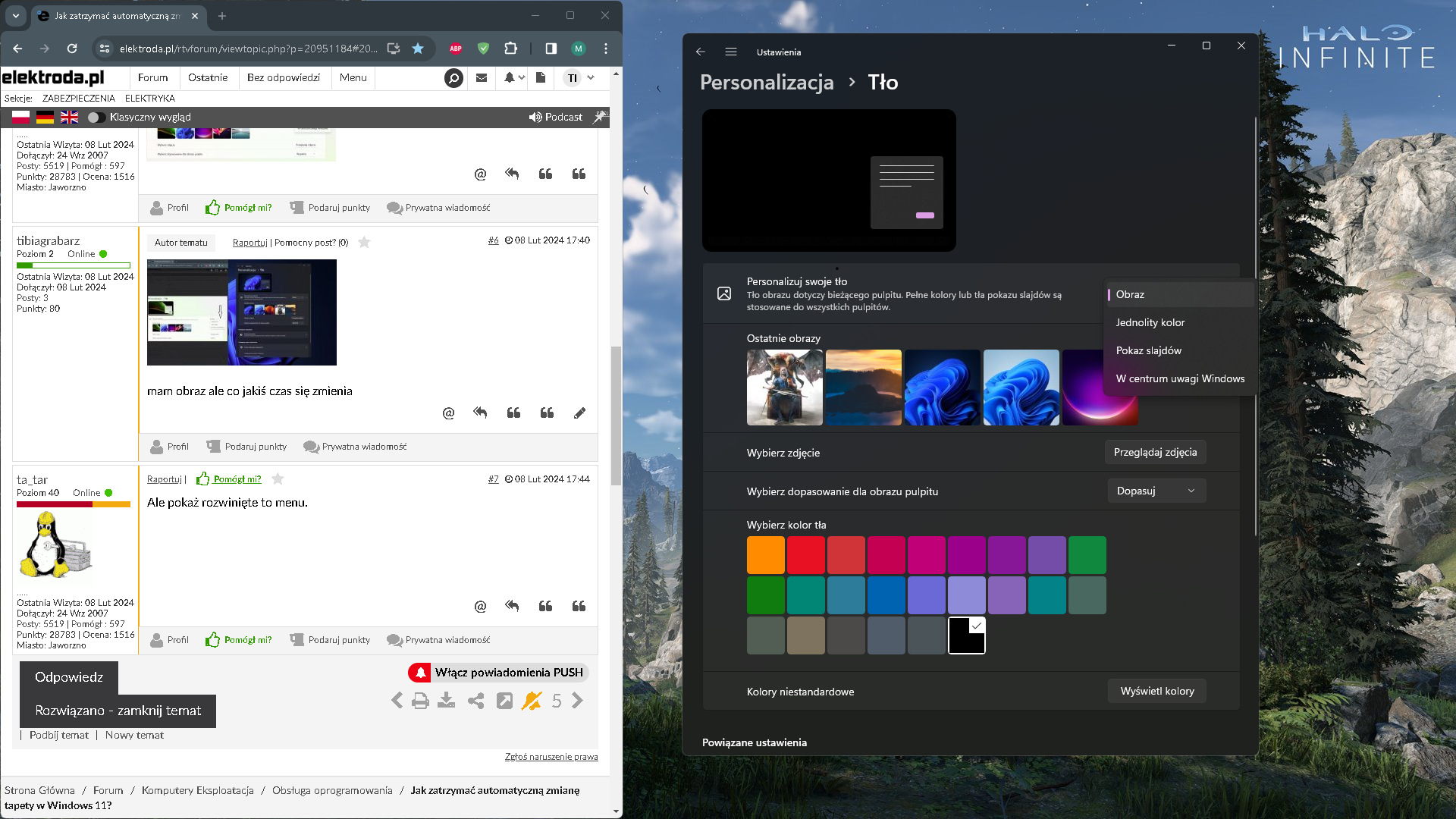1456x819 pixels.
Task: Open ELEKTRYKA section link
Action: click(x=150, y=99)
